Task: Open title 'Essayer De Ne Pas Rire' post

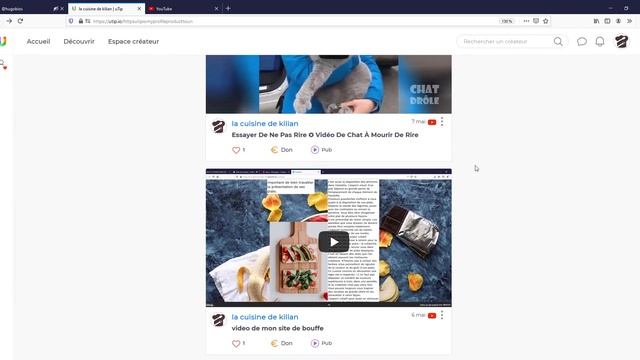Action: click(x=325, y=135)
